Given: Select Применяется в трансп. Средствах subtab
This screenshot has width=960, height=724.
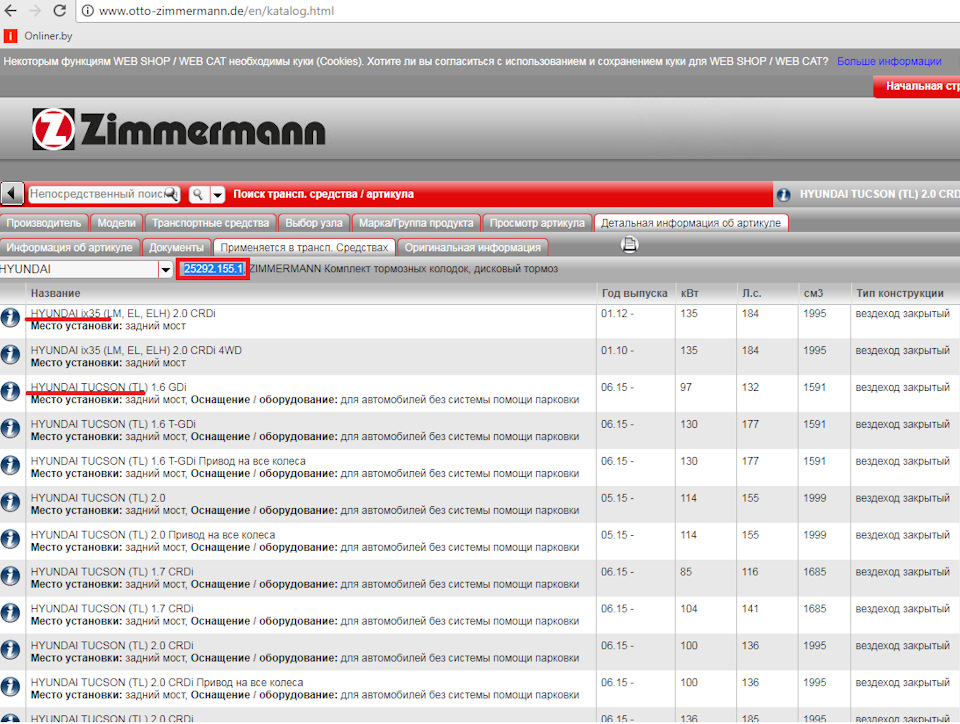Looking at the screenshot, I should pyautogui.click(x=304, y=247).
